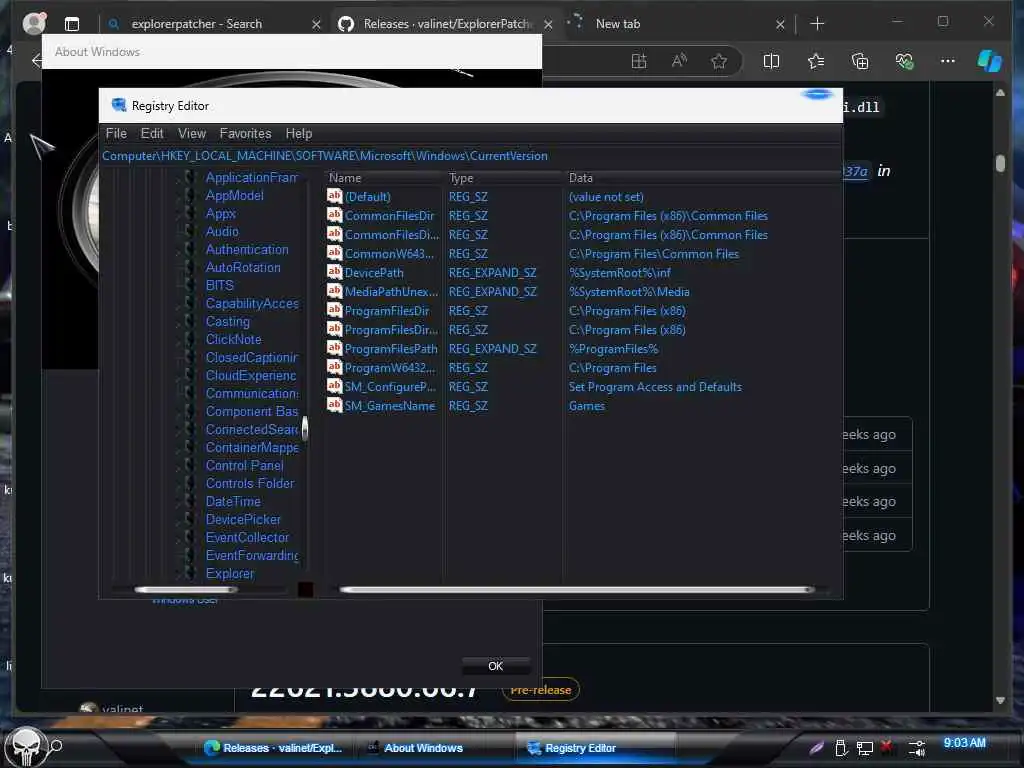Click the CommonFilesDir value string icon
Image resolution: width=1024 pixels, height=768 pixels.
[334, 215]
